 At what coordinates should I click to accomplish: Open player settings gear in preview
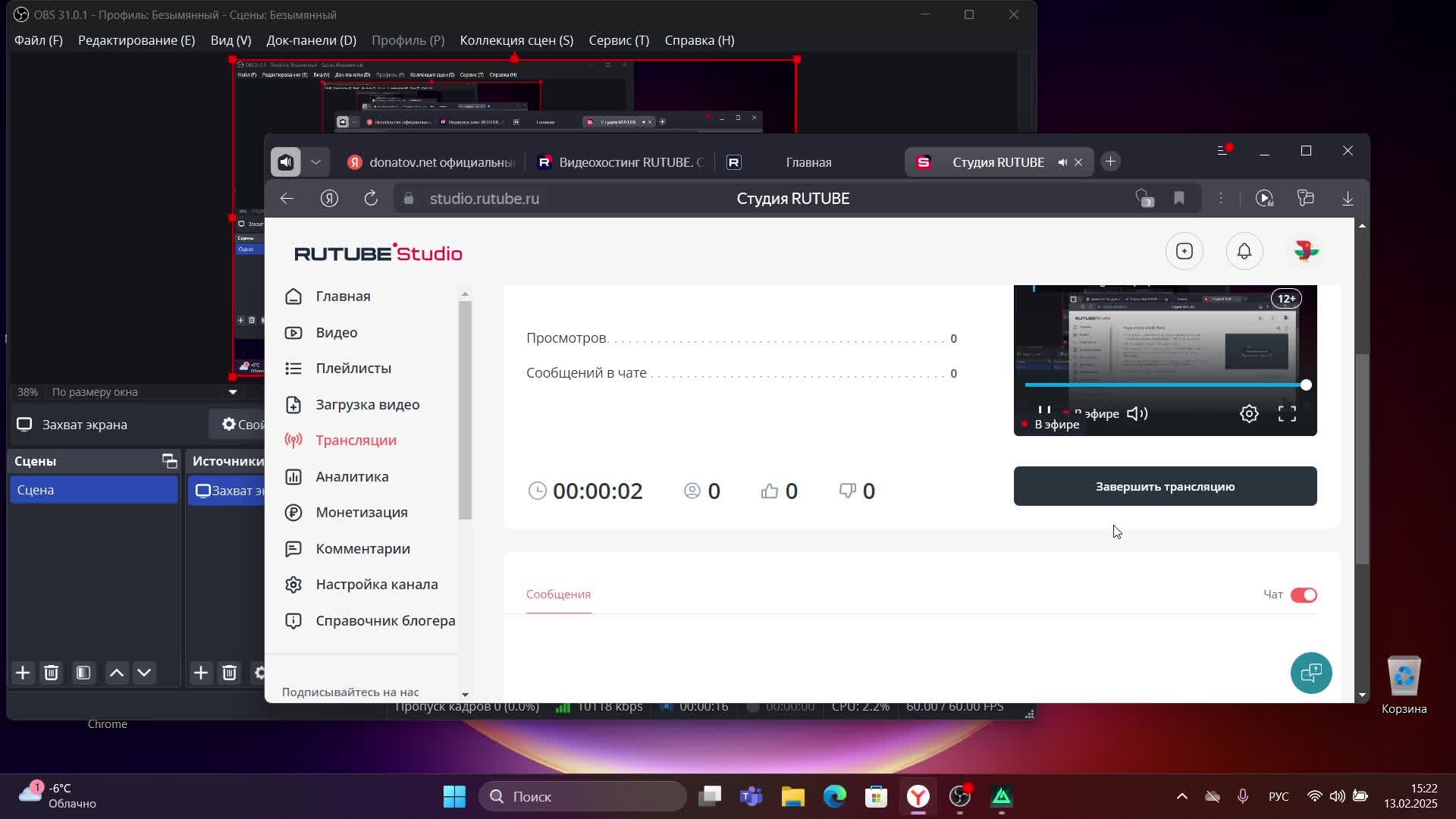click(1249, 414)
